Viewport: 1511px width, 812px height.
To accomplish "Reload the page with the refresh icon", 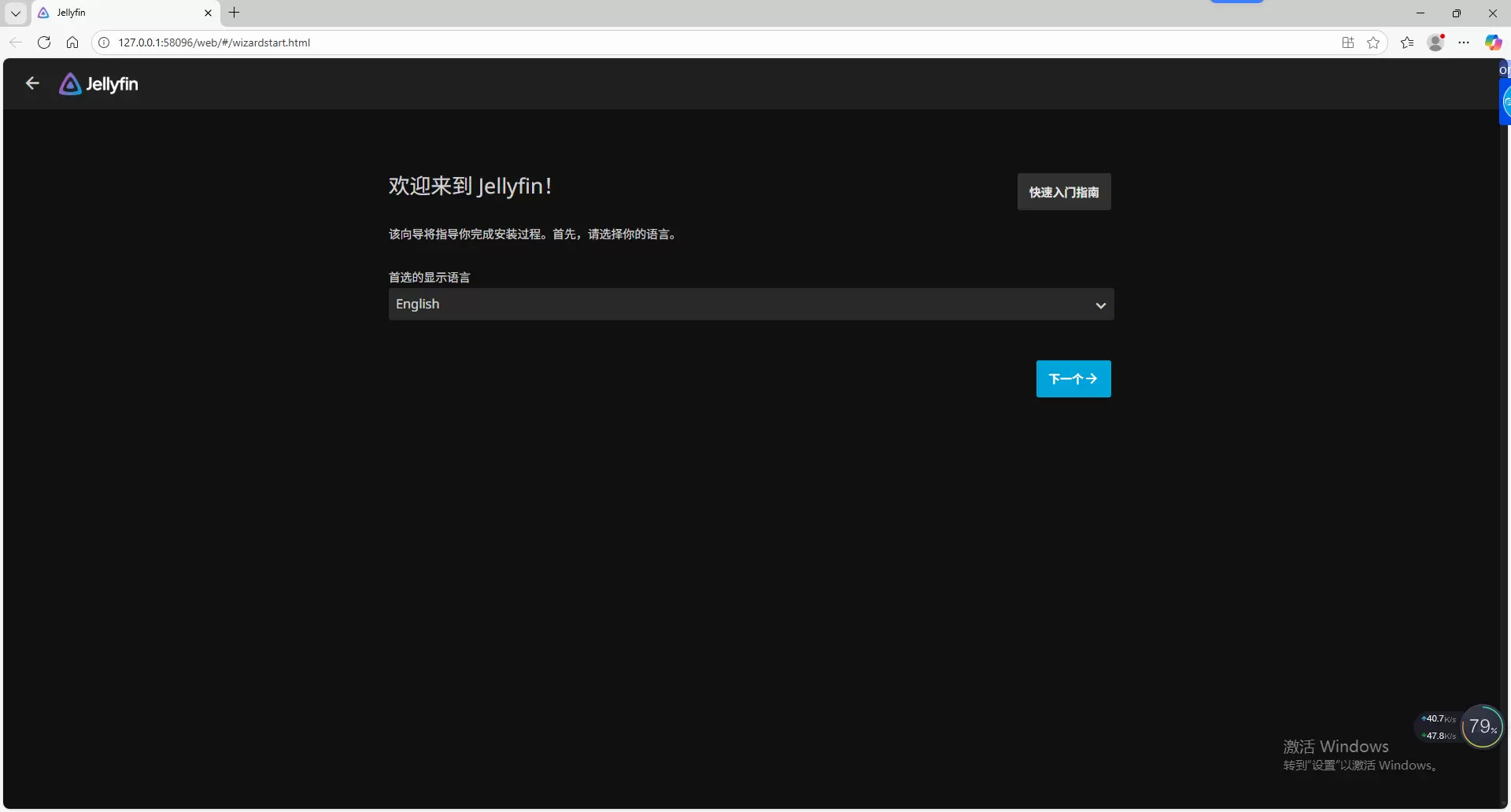I will 44,42.
